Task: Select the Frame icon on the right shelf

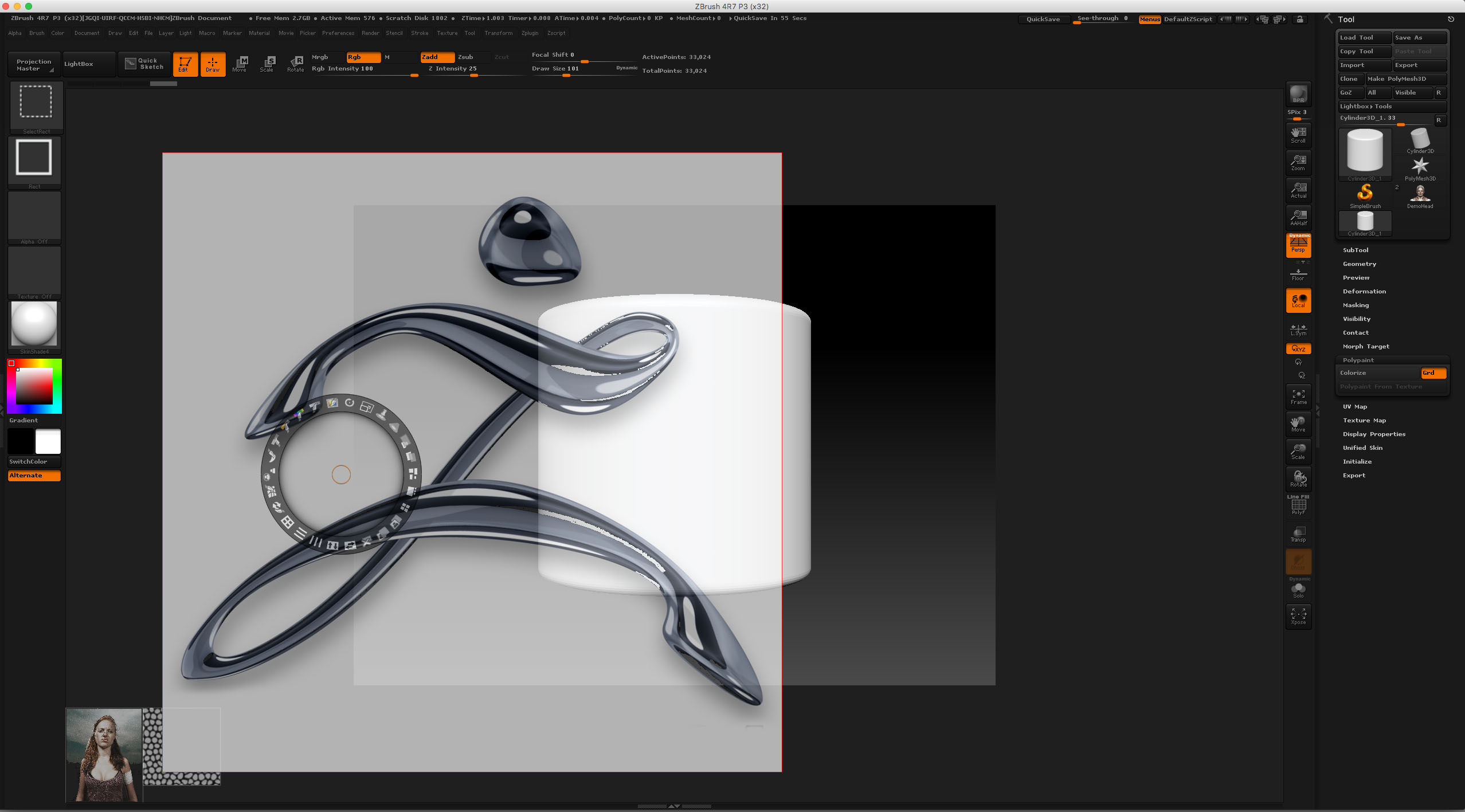Action: [x=1298, y=396]
